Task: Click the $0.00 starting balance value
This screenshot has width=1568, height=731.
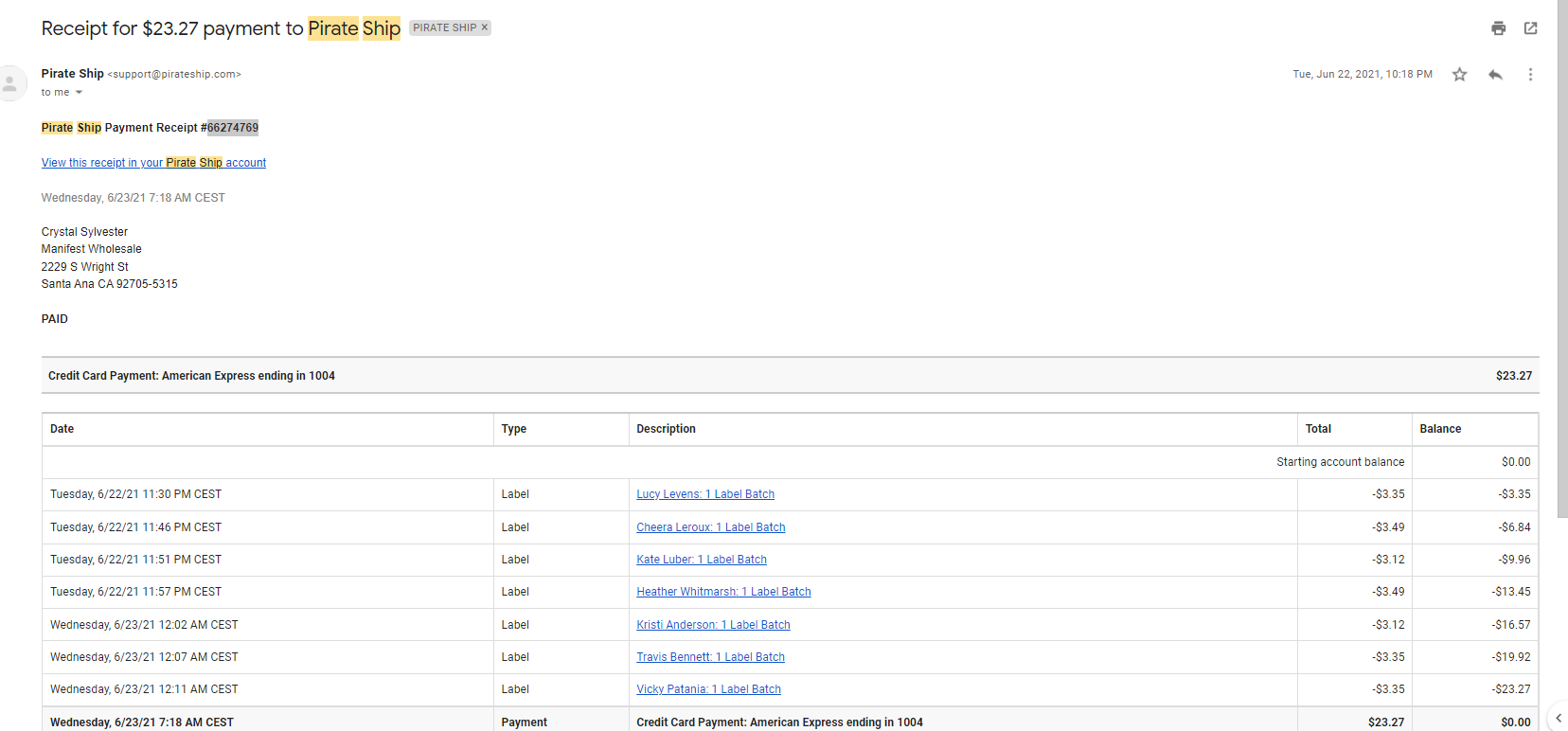Action: 1516,462
